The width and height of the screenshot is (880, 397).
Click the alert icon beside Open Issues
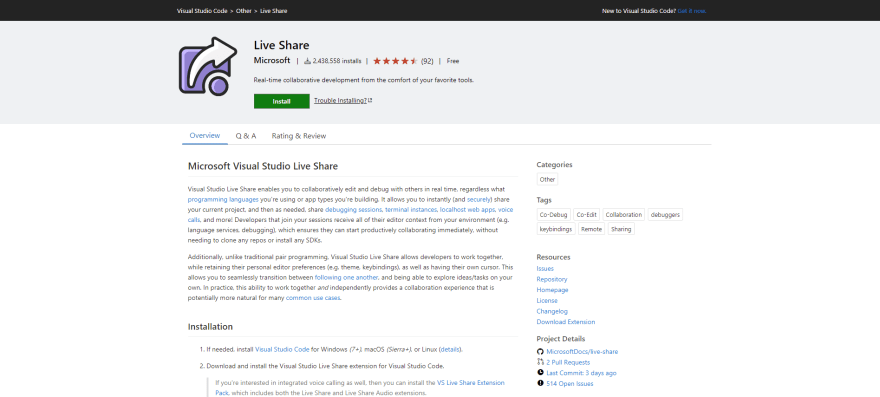[540, 383]
